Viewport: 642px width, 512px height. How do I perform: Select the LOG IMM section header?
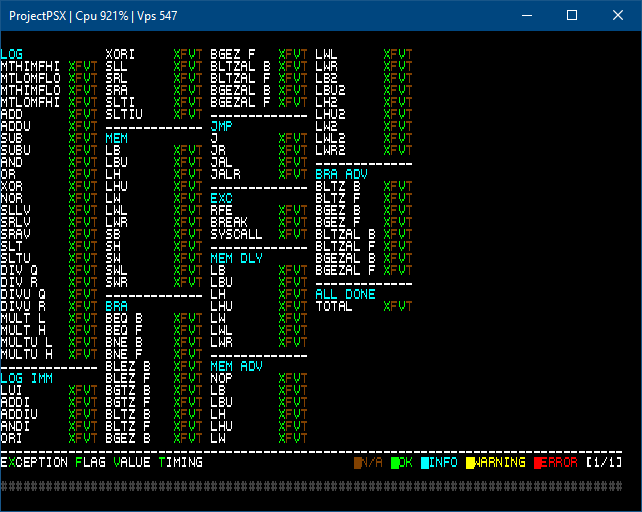(27, 378)
